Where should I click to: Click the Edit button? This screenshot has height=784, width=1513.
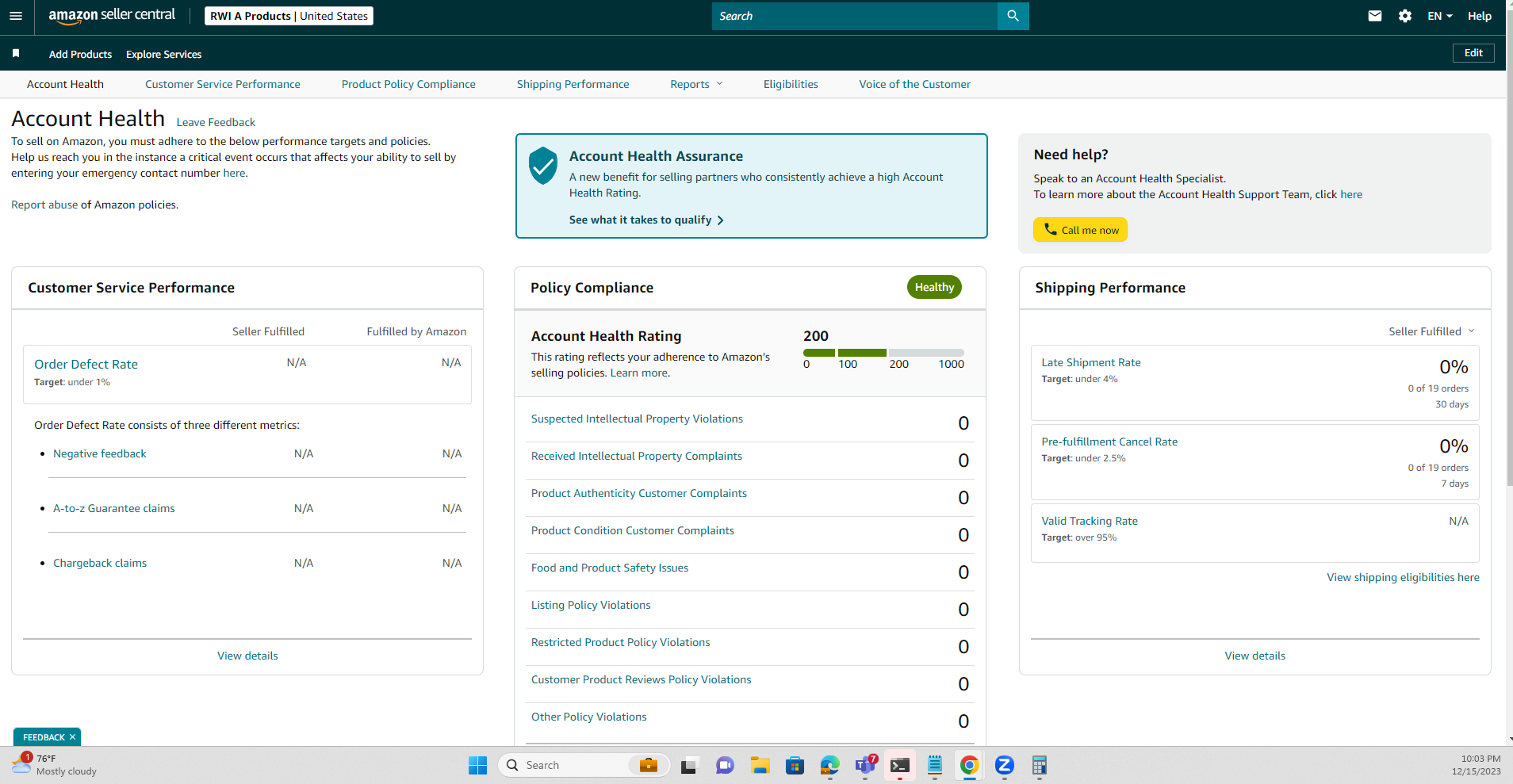click(1473, 53)
